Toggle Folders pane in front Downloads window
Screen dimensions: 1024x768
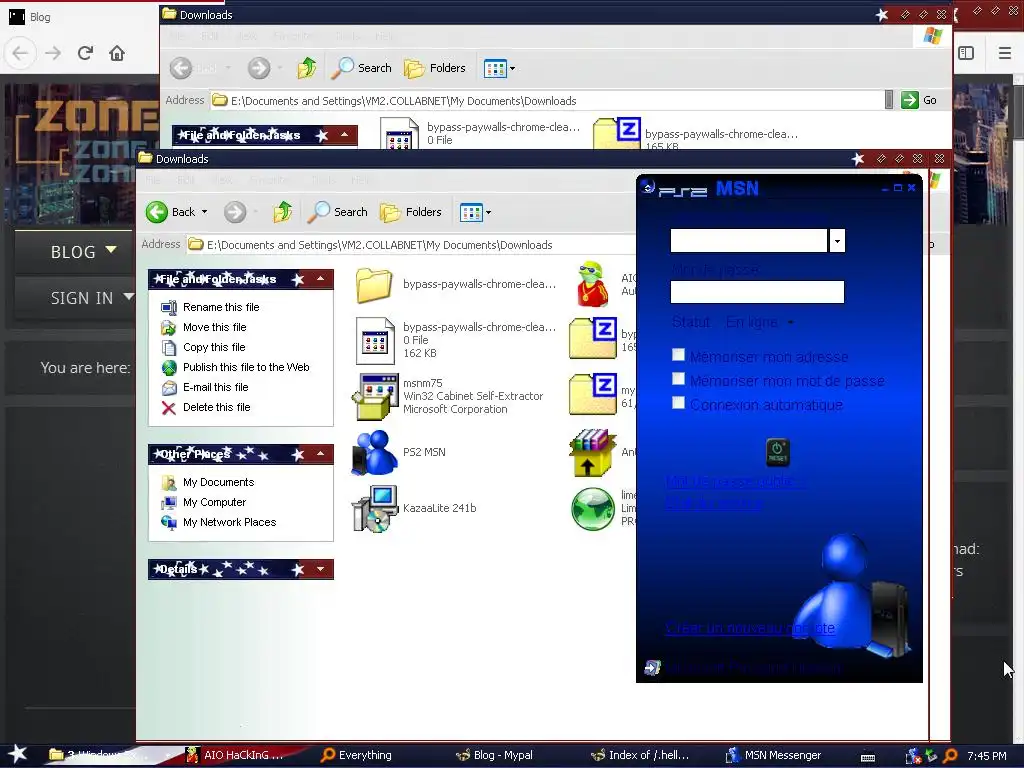411,212
